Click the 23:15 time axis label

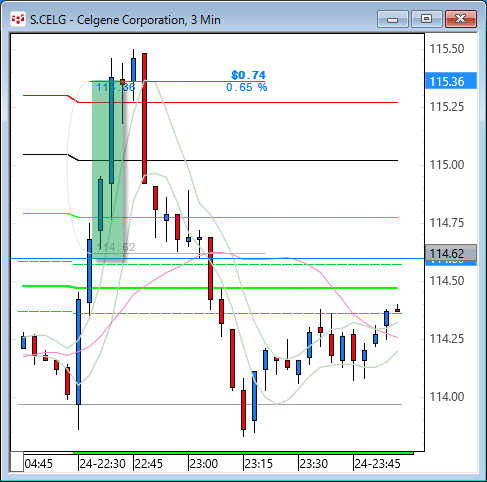pos(259,464)
